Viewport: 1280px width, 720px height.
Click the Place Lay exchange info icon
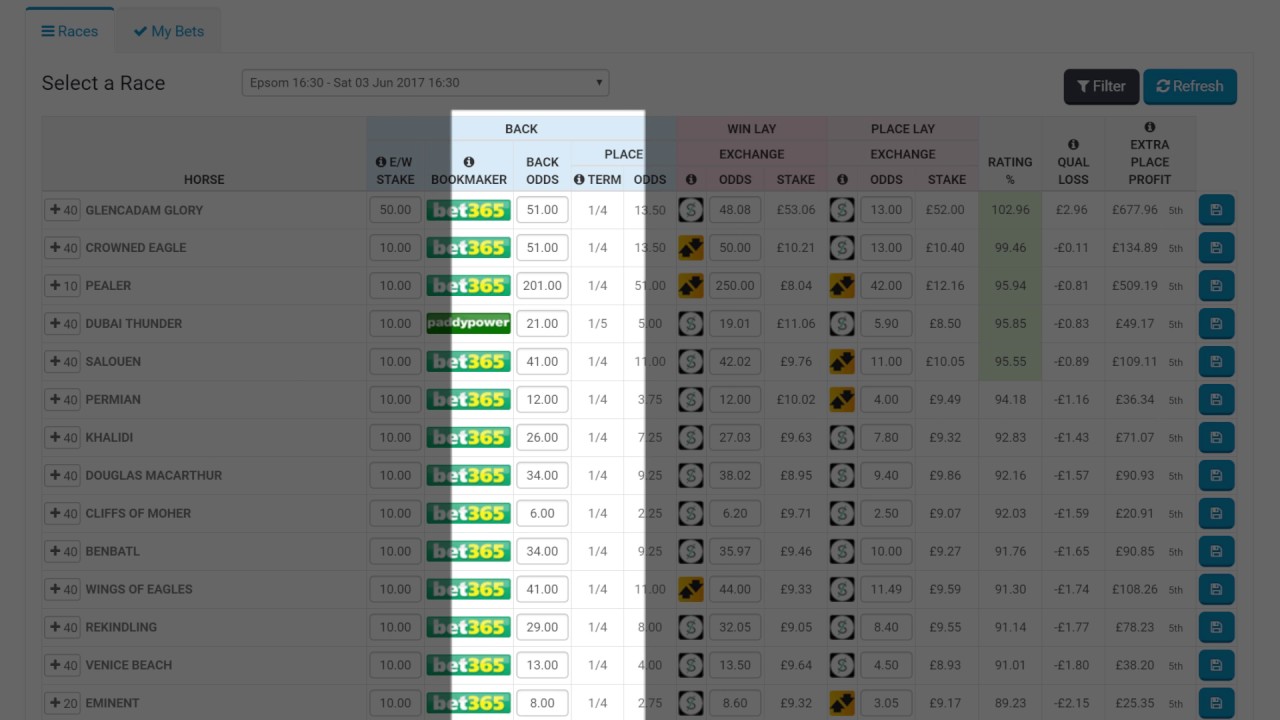tap(842, 180)
